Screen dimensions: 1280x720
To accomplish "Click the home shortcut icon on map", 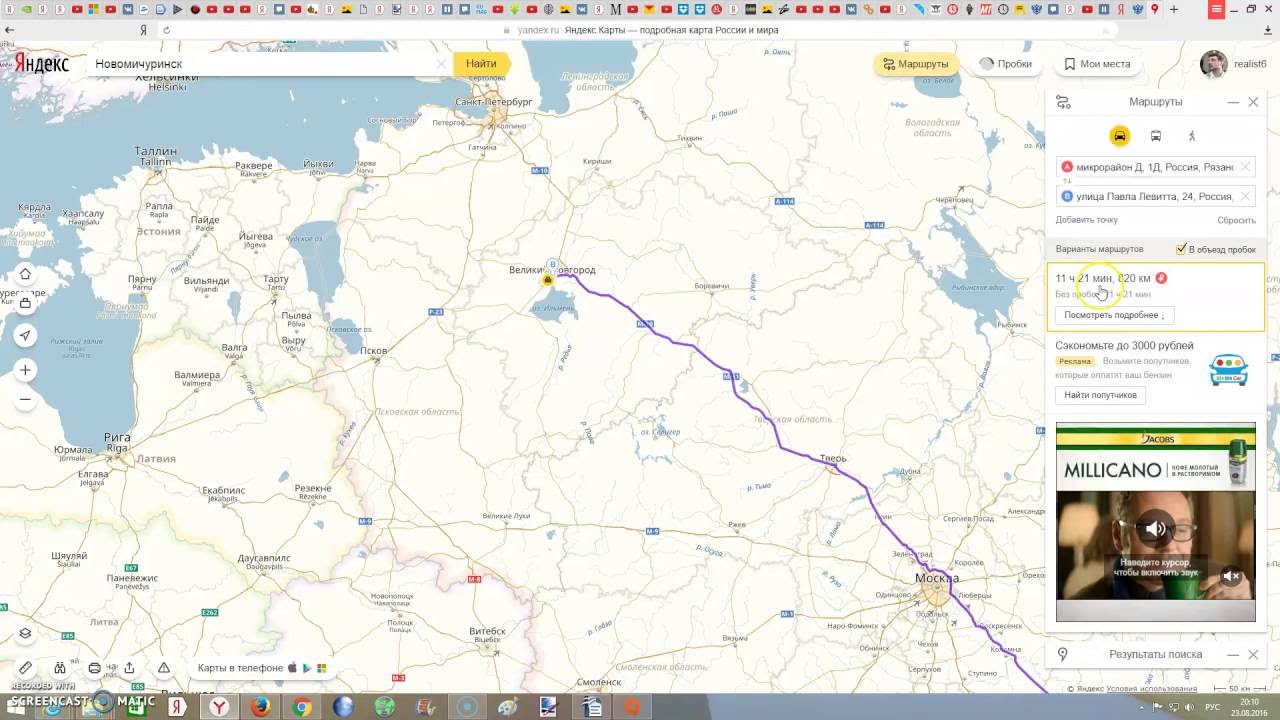I will (25, 274).
